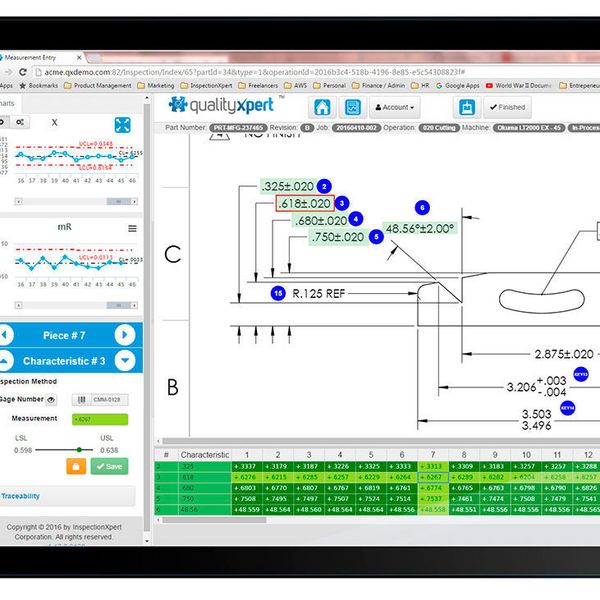Click the +.3337 cell in row 2
600x600 pixels.
tap(247, 466)
